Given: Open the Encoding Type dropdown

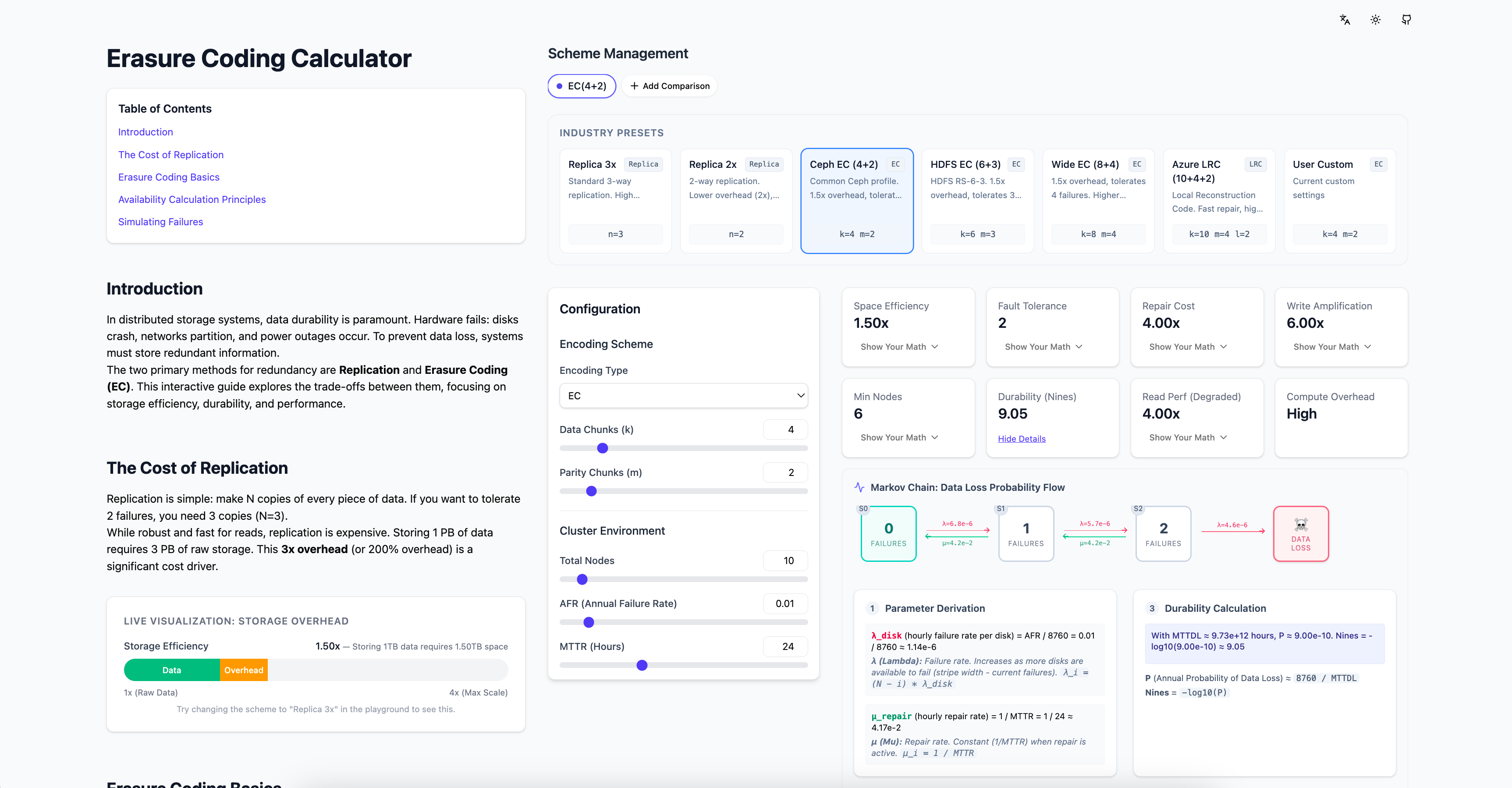Looking at the screenshot, I should point(683,395).
